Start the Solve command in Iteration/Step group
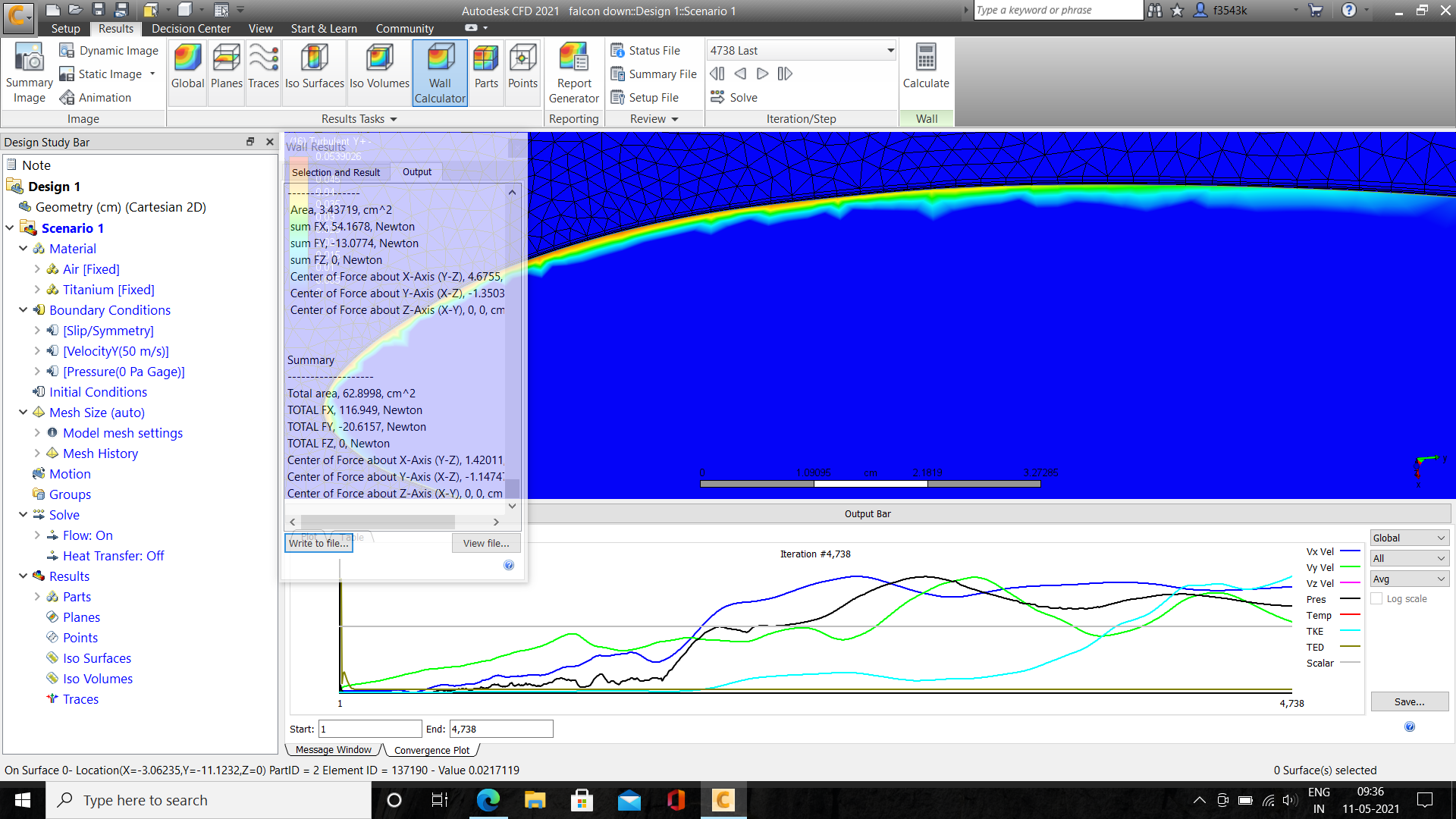 (x=734, y=97)
